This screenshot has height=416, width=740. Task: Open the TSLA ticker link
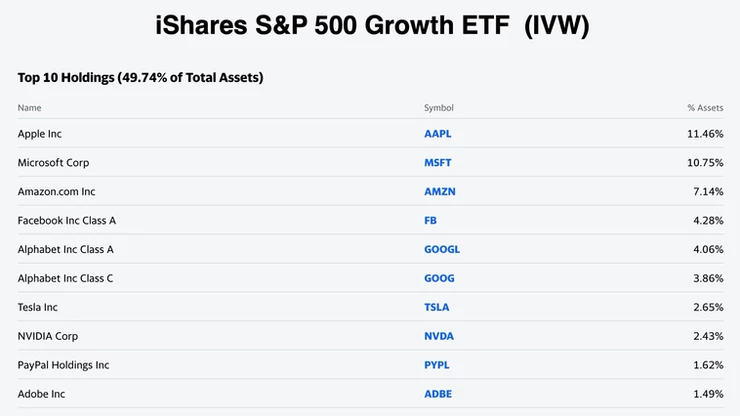point(437,307)
